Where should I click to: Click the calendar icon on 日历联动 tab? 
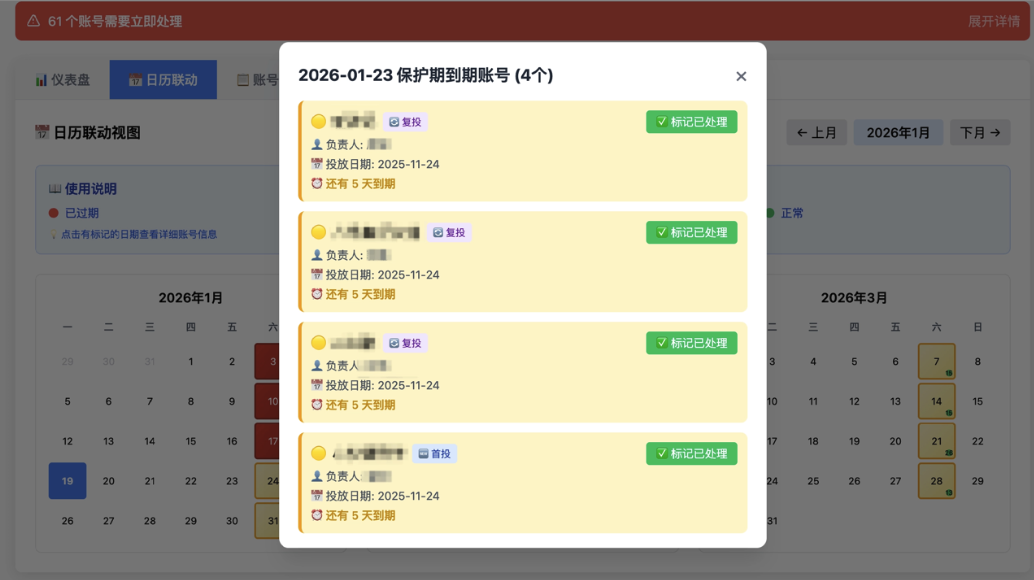(x=134, y=78)
